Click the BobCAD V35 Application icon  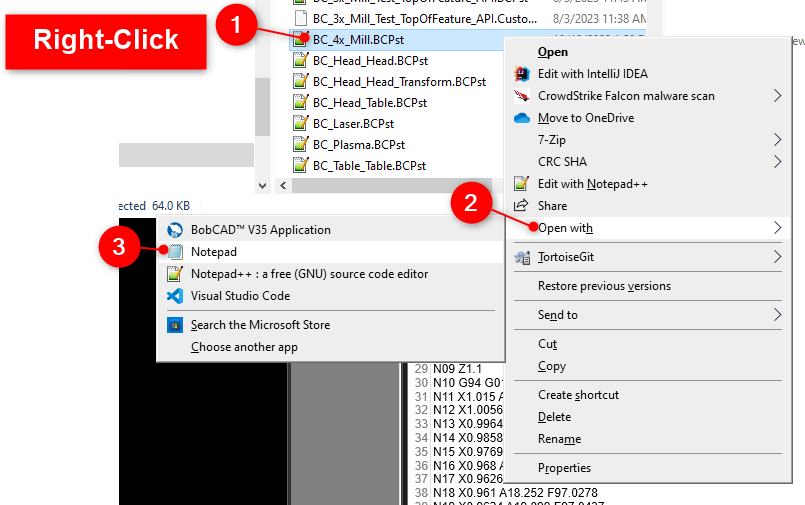(175, 230)
